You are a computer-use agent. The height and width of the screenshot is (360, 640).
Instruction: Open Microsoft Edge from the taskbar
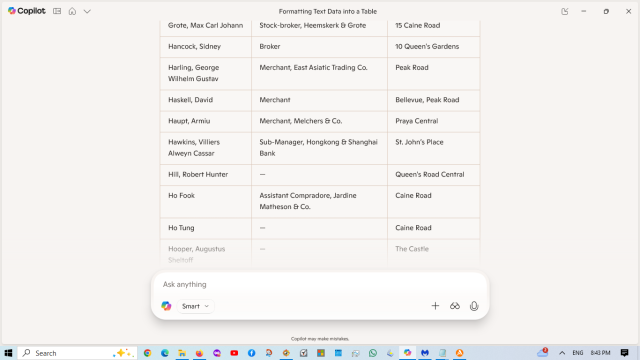tap(165, 353)
